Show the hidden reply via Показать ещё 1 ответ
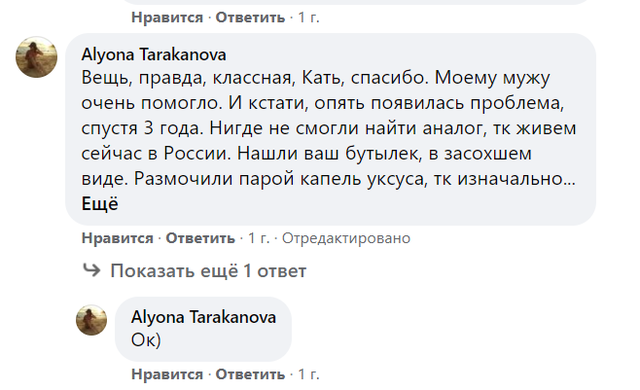640x390 pixels. (208, 271)
